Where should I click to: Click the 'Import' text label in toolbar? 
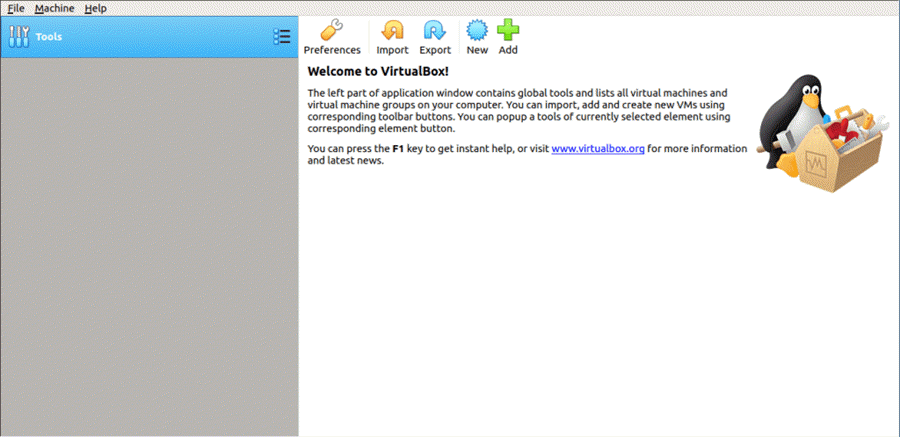[x=392, y=50]
